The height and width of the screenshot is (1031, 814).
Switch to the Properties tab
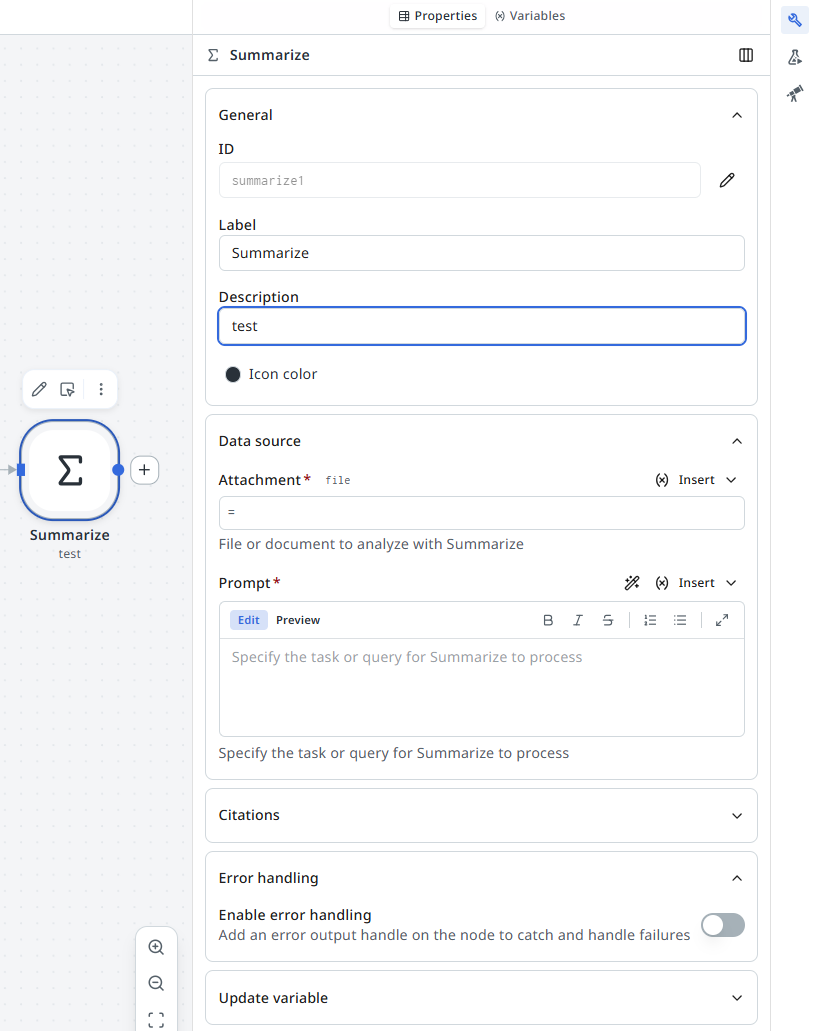click(437, 16)
